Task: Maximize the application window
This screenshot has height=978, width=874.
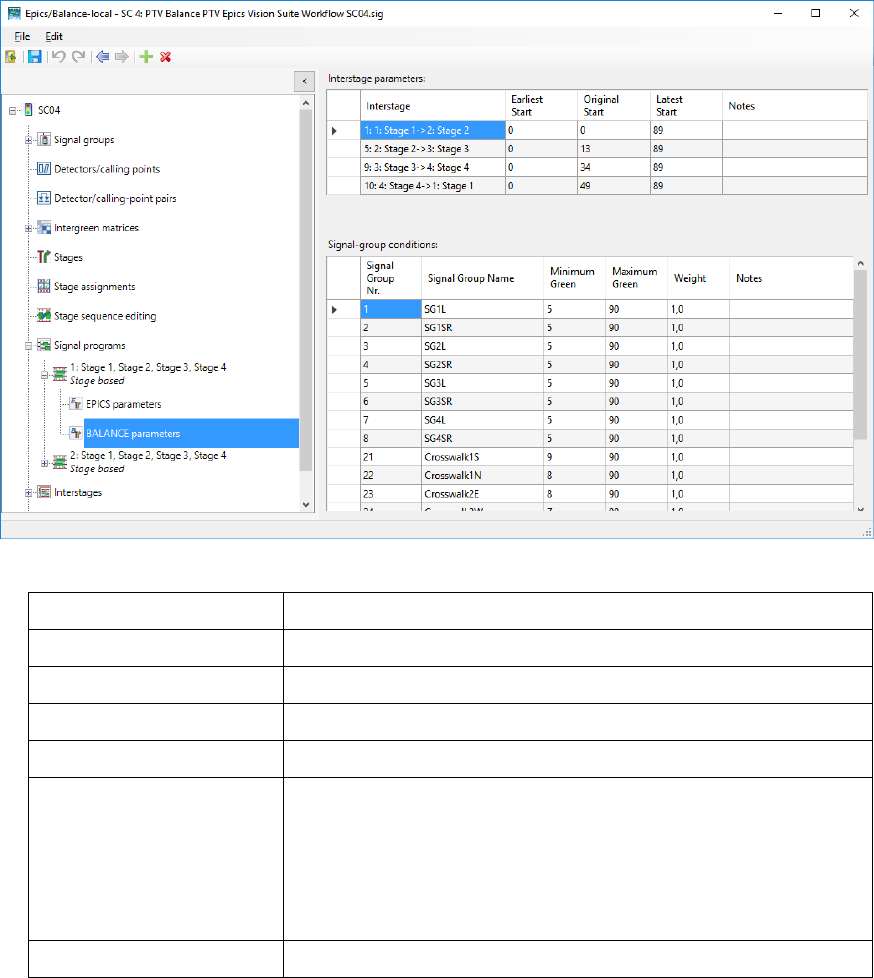Action: pos(815,13)
